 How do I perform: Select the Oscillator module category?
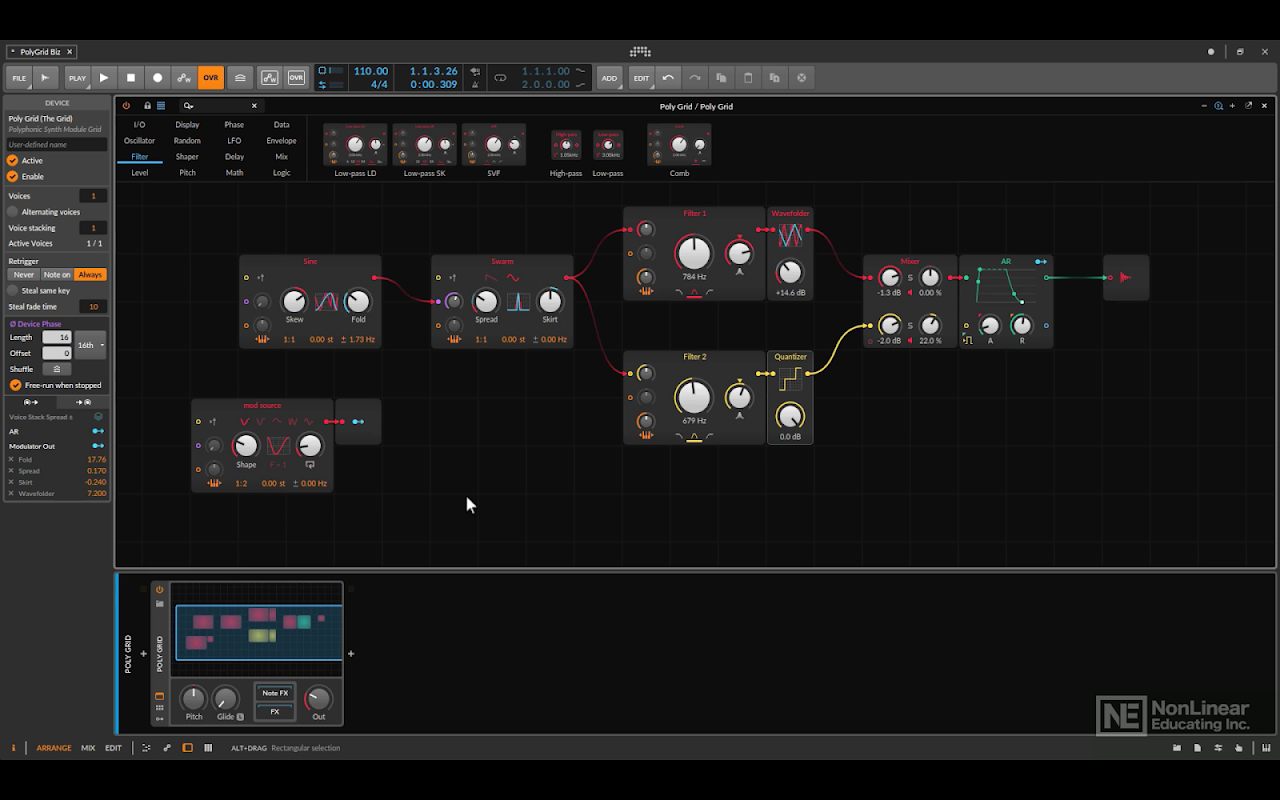tap(139, 141)
